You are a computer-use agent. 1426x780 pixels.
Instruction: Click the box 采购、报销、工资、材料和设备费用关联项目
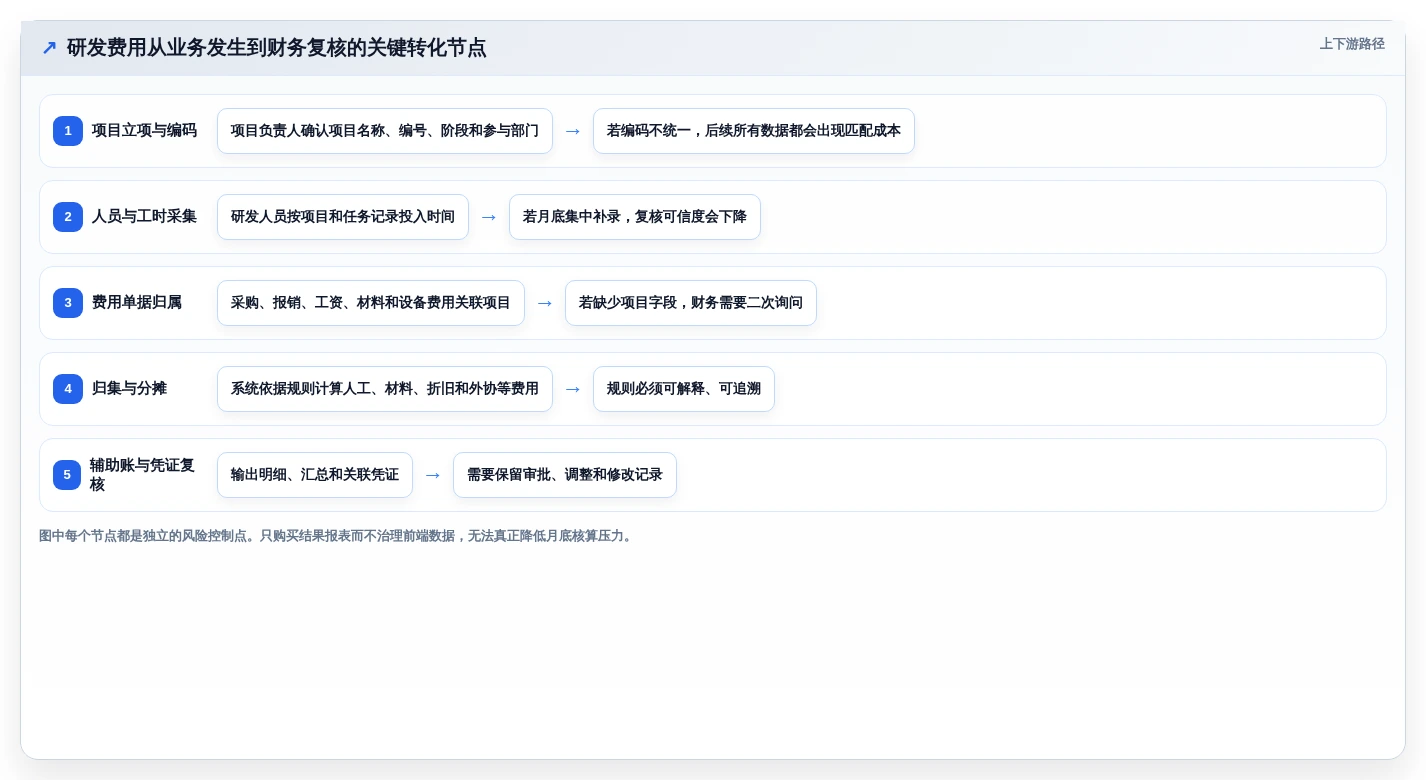point(371,303)
